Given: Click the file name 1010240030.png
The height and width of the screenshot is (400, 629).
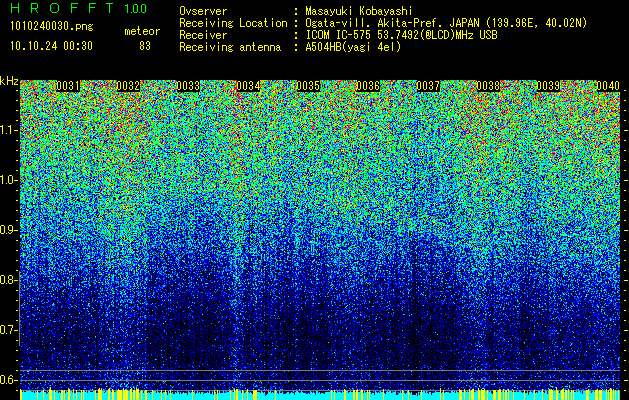Looking at the screenshot, I should pyautogui.click(x=52, y=27).
